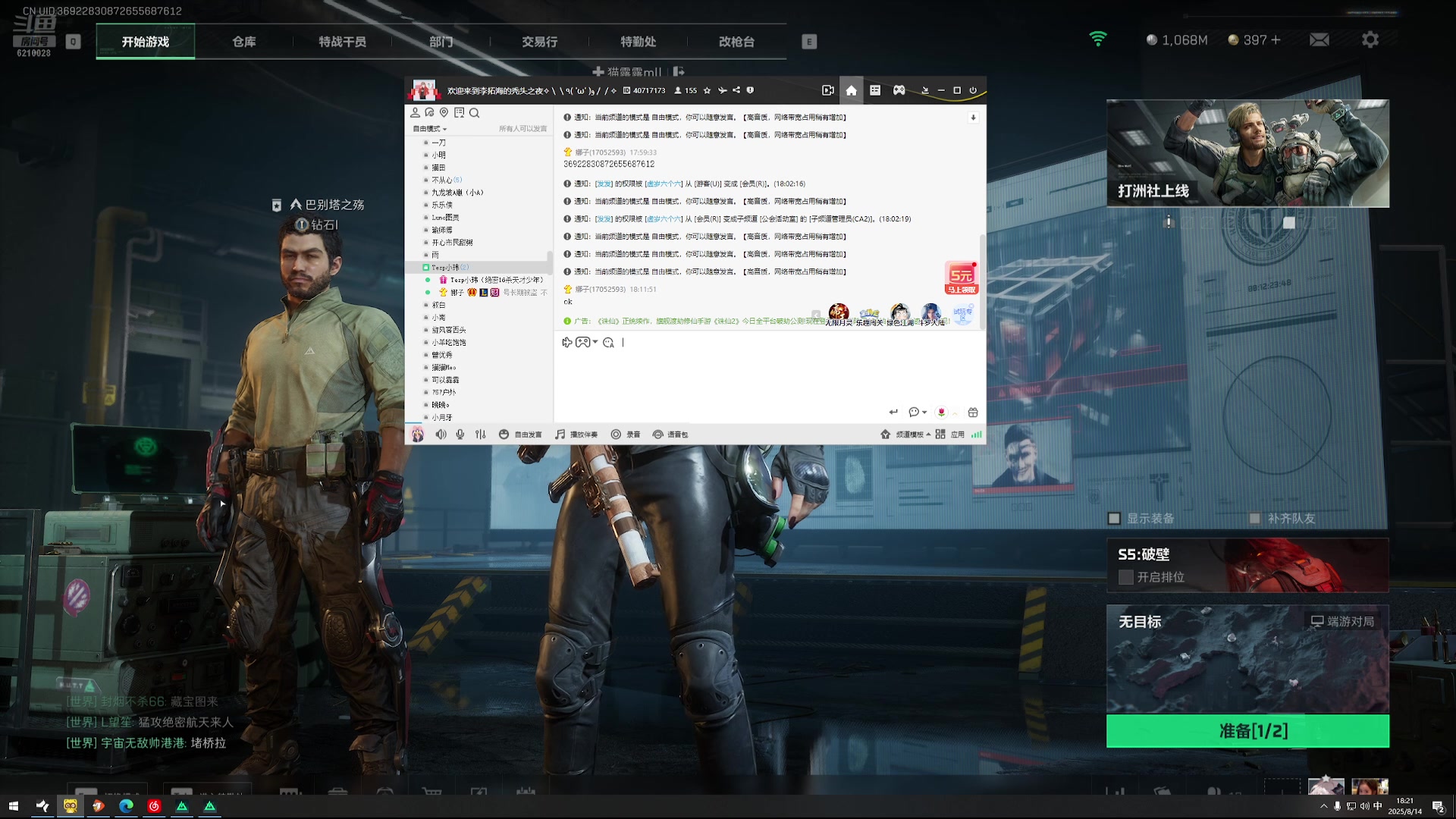Select the 开心市民甜粥 channel

[452, 243]
